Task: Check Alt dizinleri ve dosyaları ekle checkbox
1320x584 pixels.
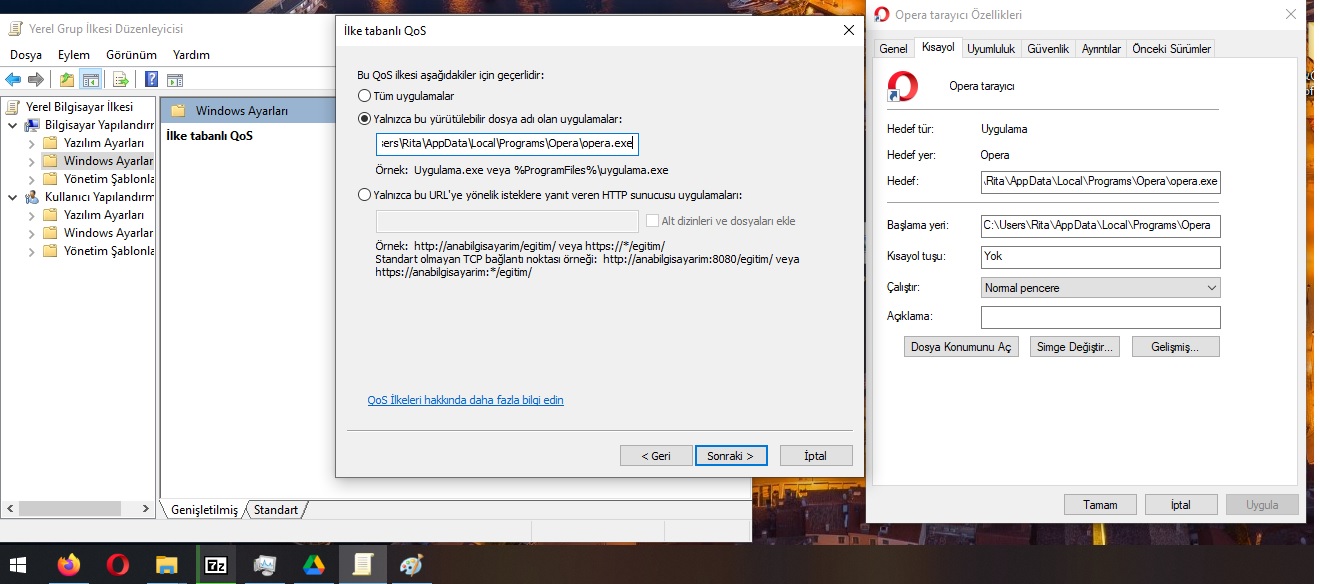Action: (x=653, y=221)
